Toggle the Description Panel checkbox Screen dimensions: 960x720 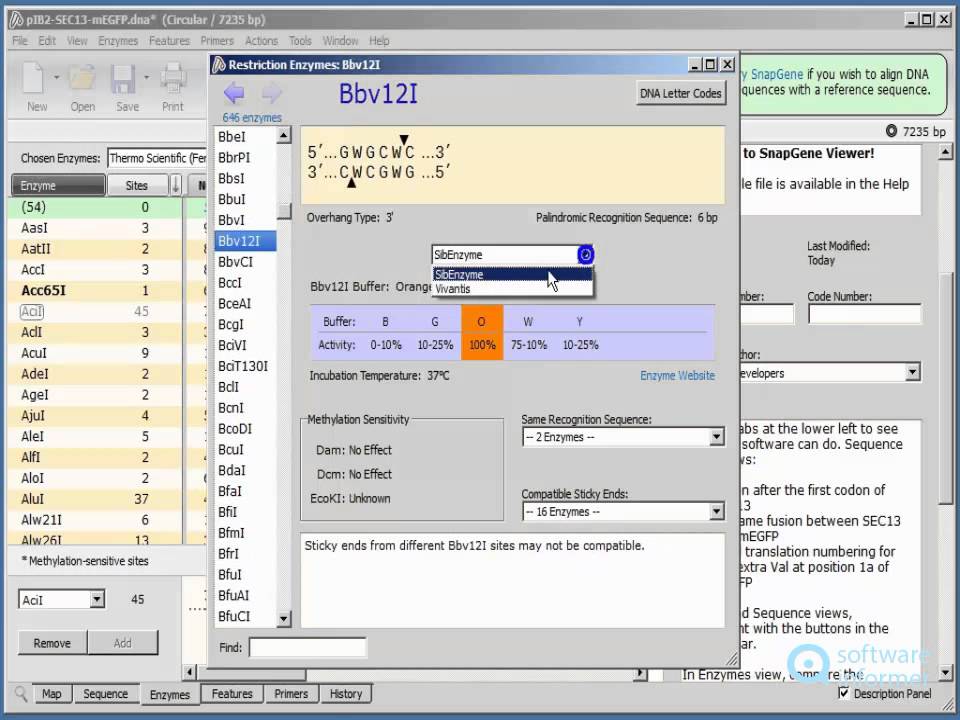844,693
